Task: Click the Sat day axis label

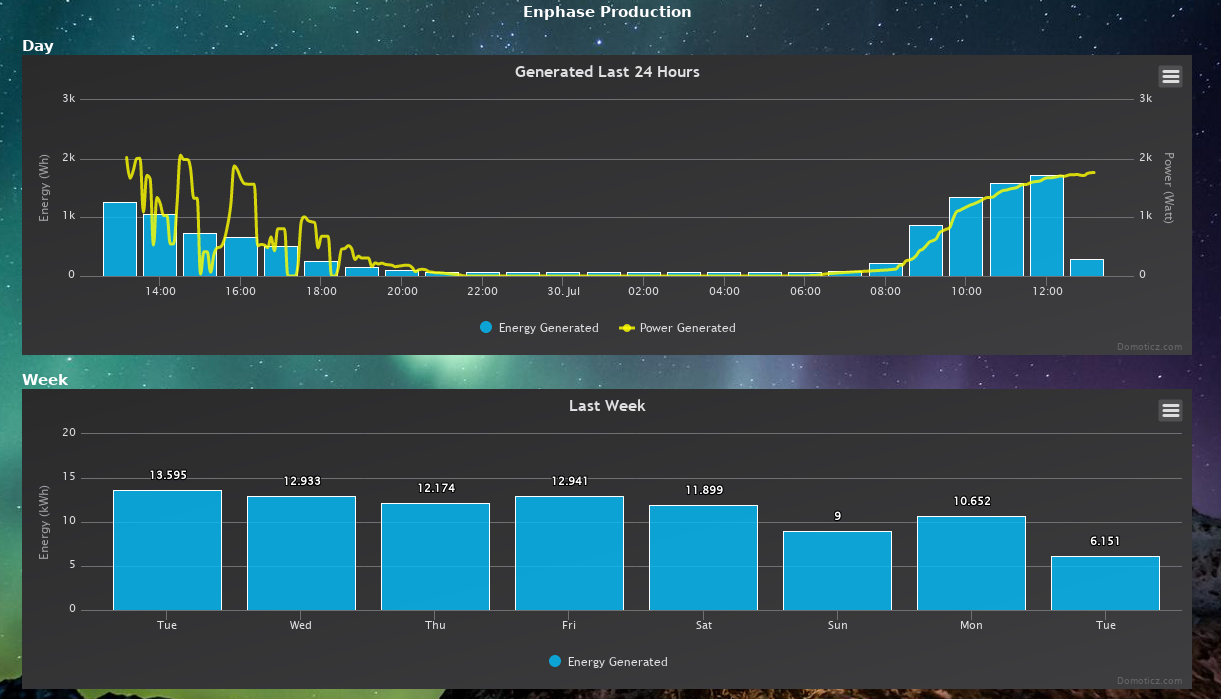Action: 703,625
